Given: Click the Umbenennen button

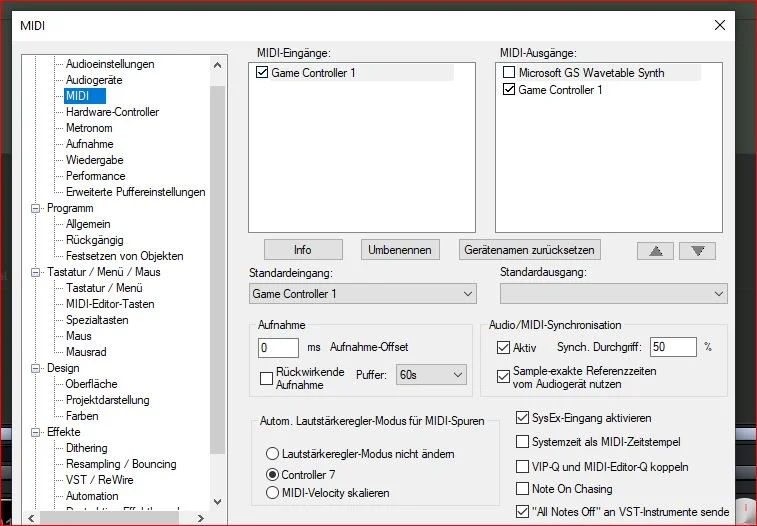Looking at the screenshot, I should [400, 250].
